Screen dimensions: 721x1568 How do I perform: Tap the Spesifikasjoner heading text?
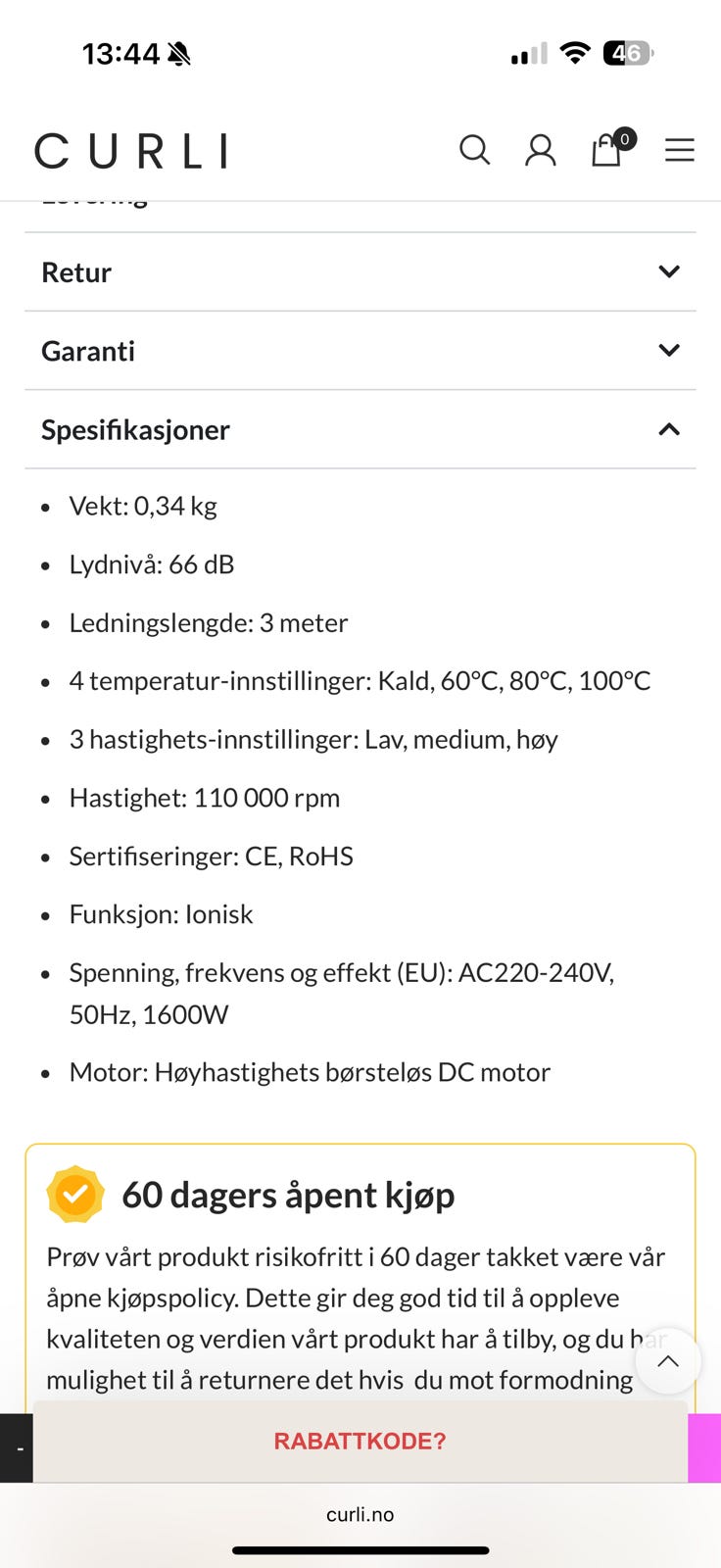[135, 430]
